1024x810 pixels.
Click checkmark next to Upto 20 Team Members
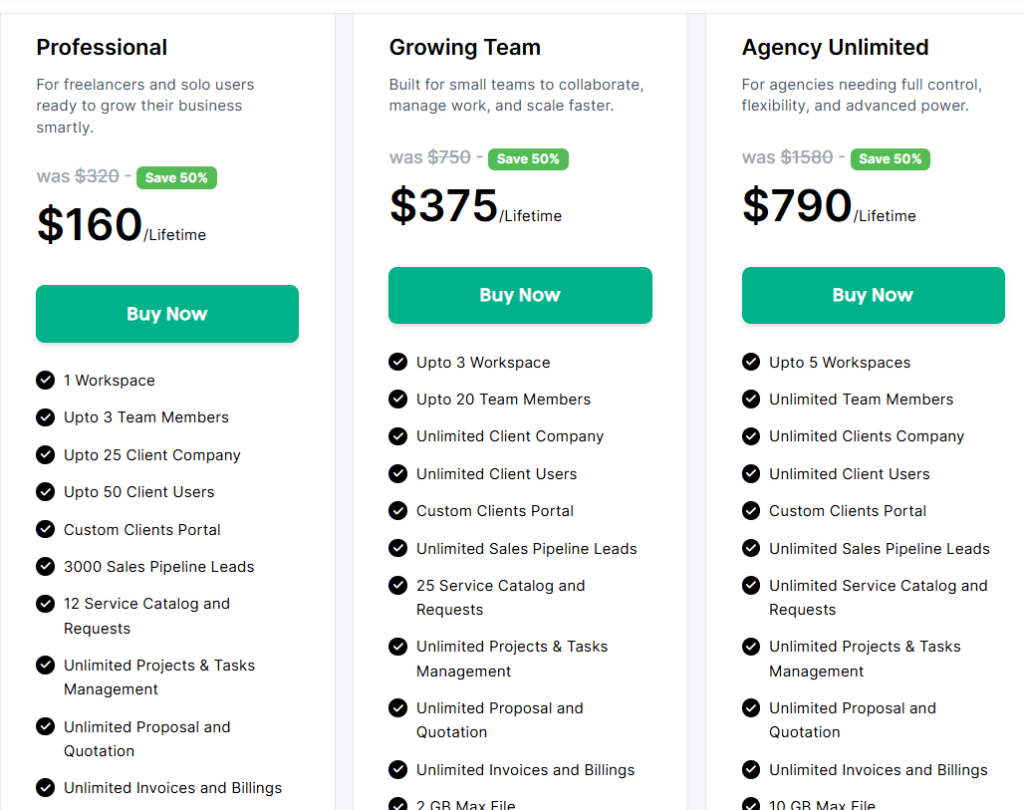point(398,399)
